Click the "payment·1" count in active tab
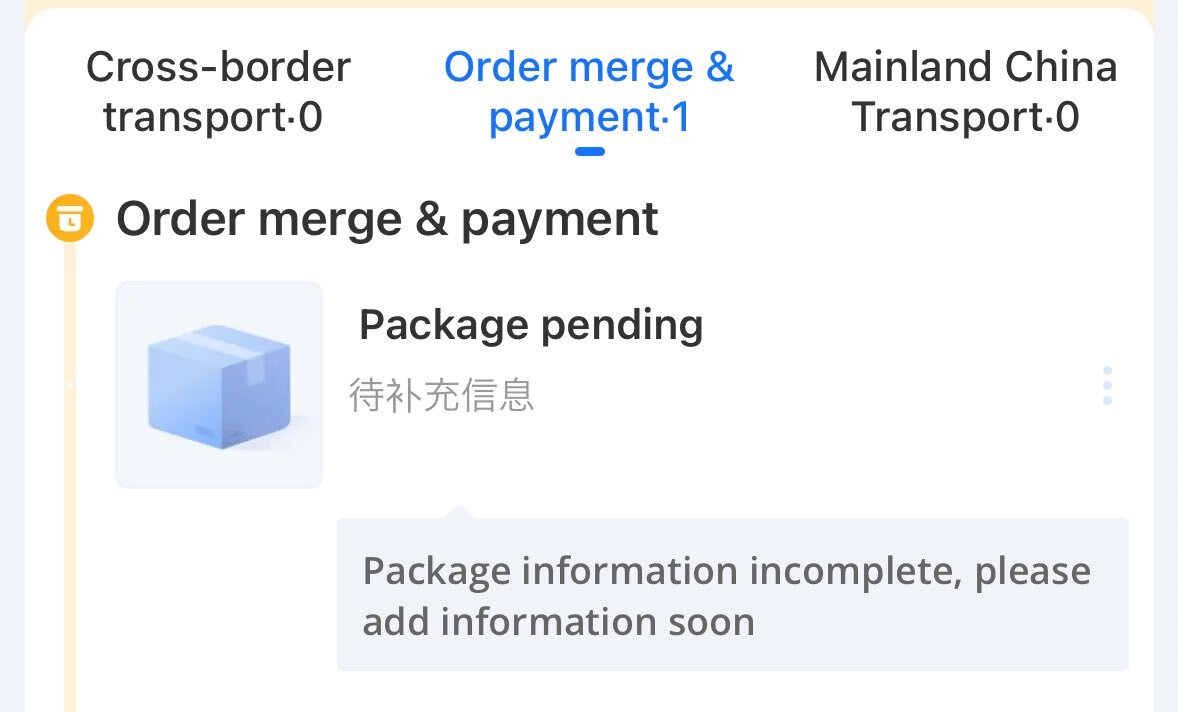This screenshot has width=1178, height=712. coord(590,117)
